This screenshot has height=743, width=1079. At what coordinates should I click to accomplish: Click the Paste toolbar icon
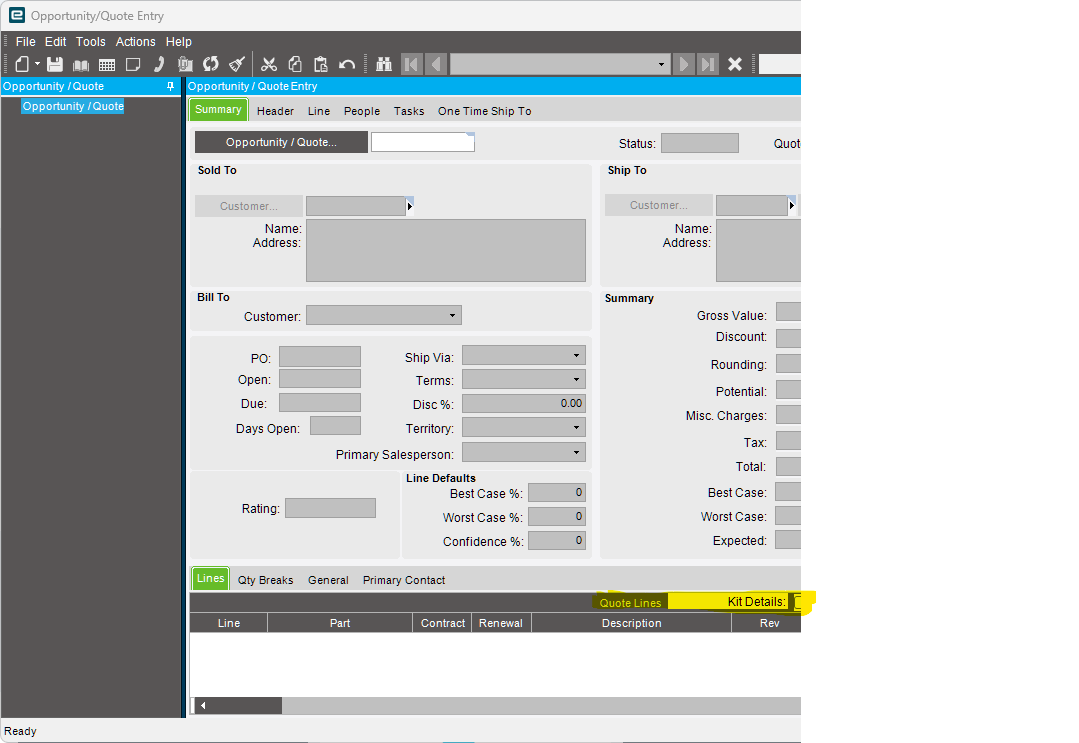point(320,63)
